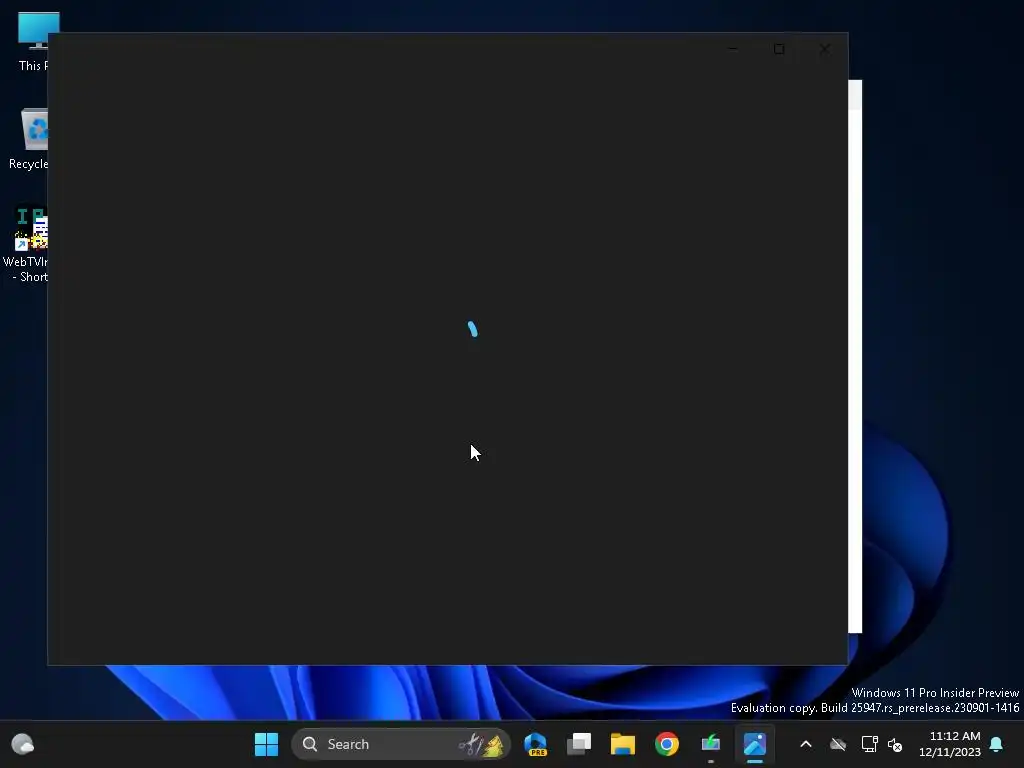1024x768 pixels.
Task: Click the taskbar app beside Chrome
Action: point(711,744)
